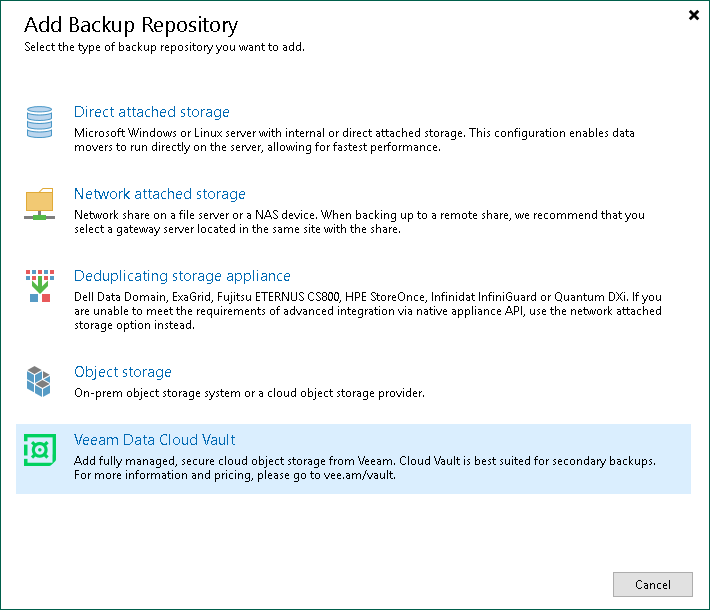This screenshot has width=710, height=610.
Task: Click the 'Add fully managed, secure cloud' description
Action: (x=365, y=468)
